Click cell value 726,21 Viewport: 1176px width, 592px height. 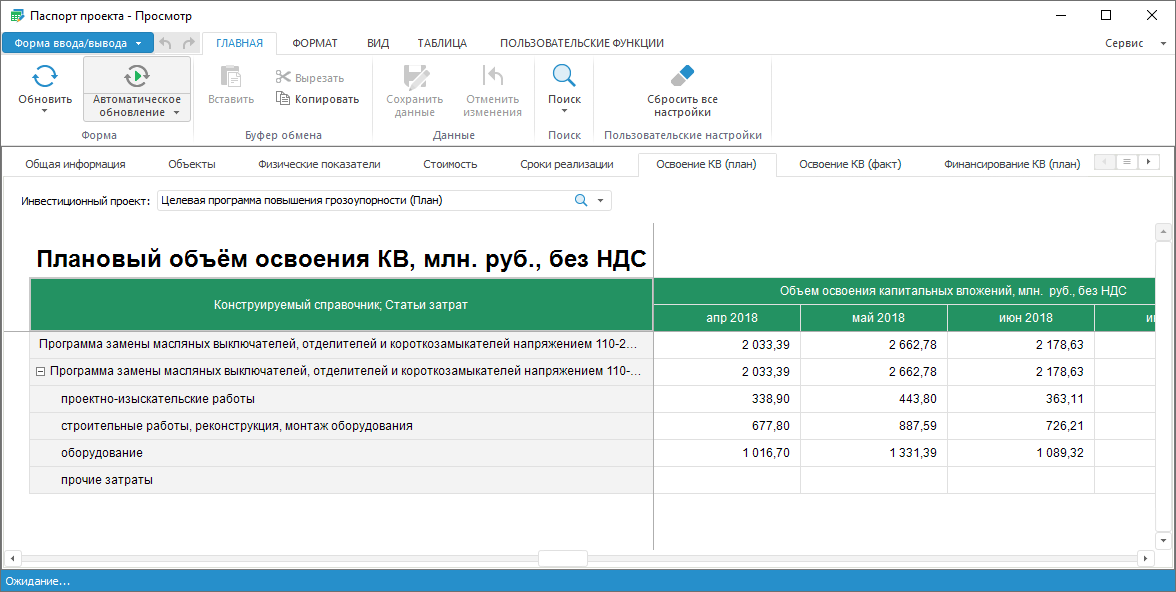[x=1021, y=426]
